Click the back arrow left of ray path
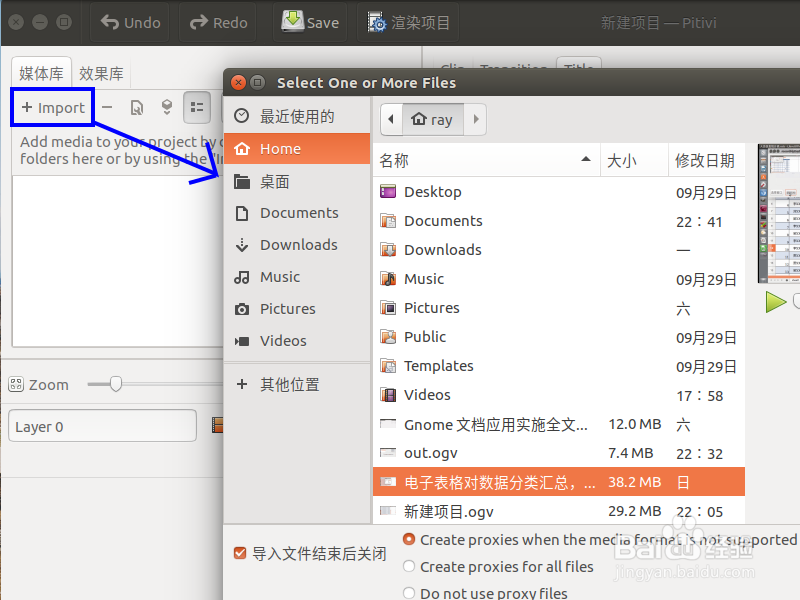Screen dimensions: 800x600 coord(391,119)
